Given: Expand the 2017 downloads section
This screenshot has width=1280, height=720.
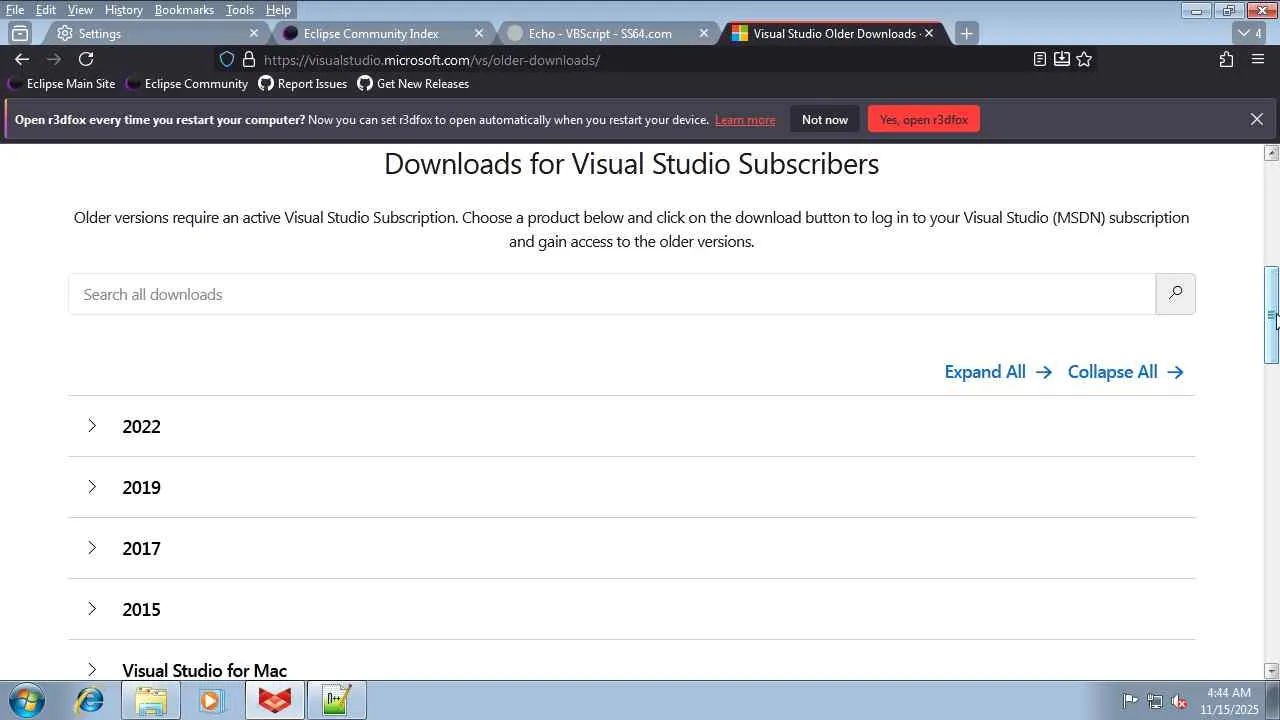Looking at the screenshot, I should (632, 548).
